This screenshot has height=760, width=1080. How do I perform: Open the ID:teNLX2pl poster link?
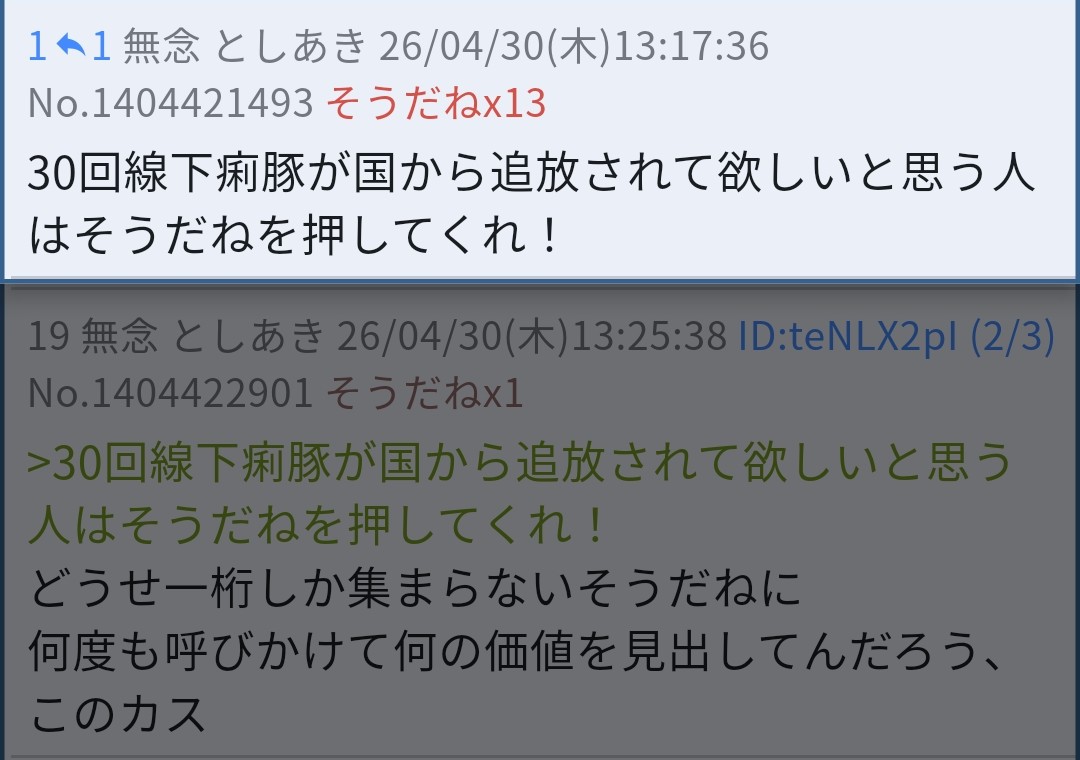(847, 336)
